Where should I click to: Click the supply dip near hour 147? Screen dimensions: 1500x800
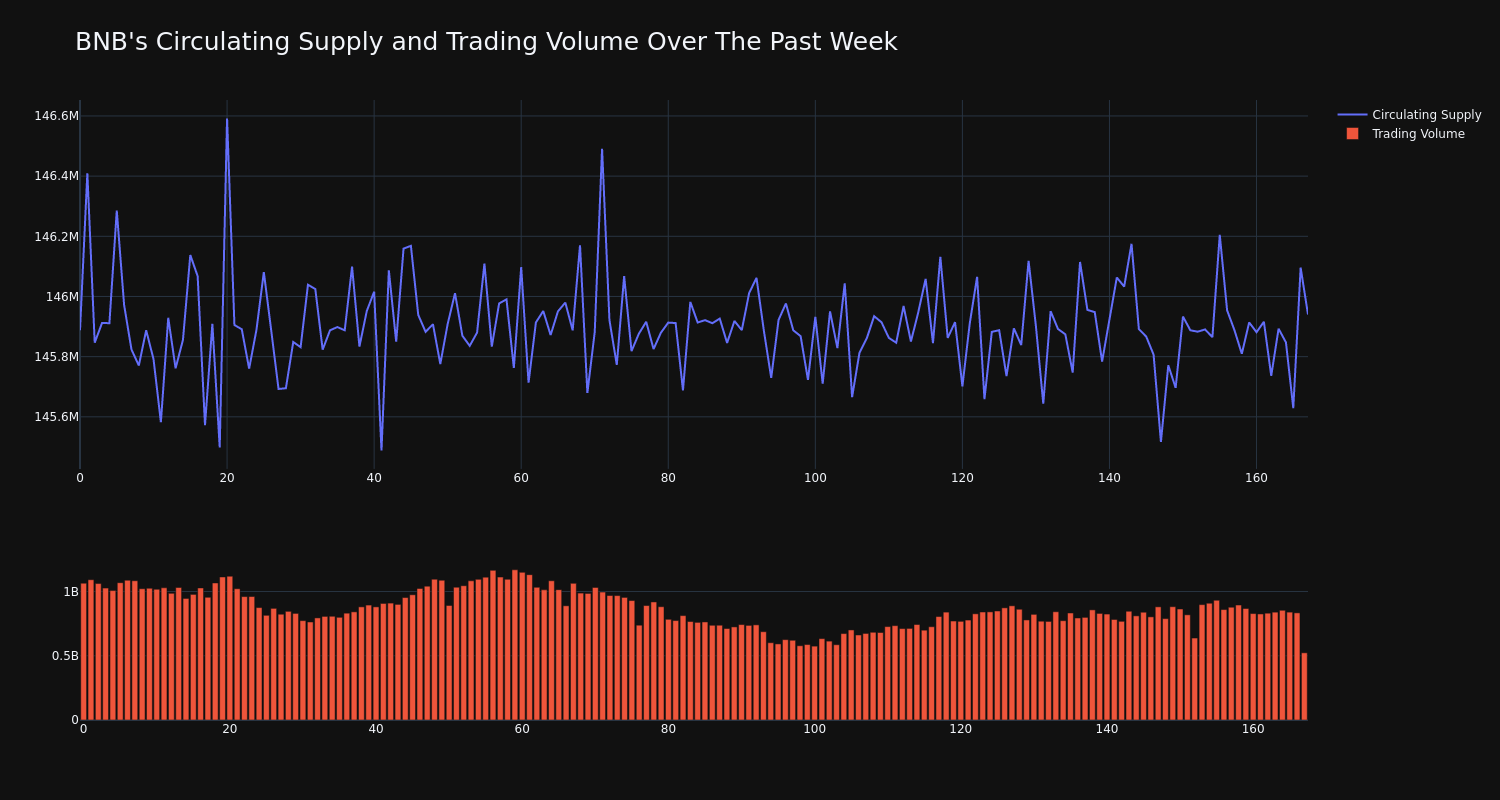(1161, 441)
